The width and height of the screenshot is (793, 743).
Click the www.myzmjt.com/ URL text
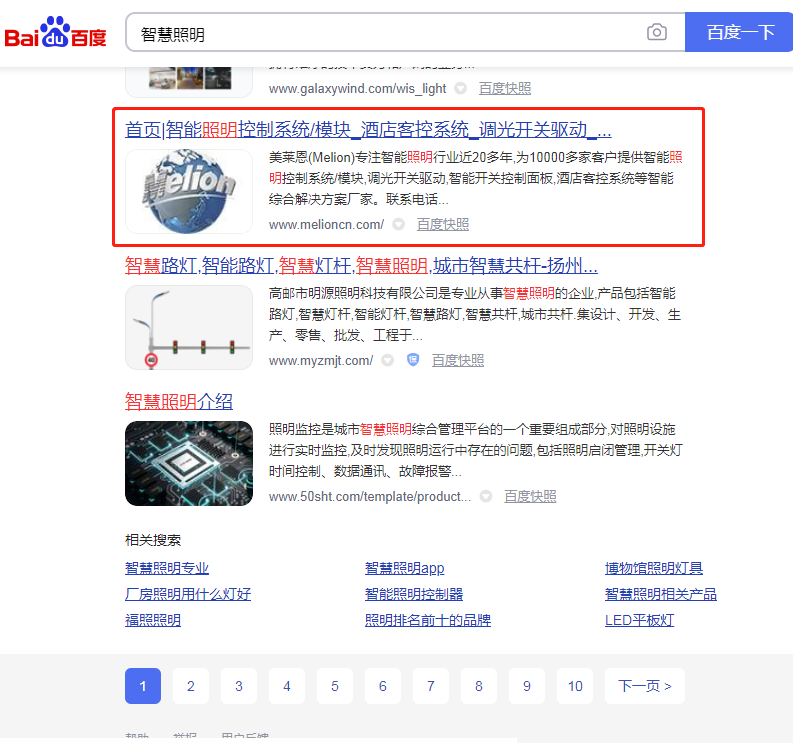click(321, 361)
